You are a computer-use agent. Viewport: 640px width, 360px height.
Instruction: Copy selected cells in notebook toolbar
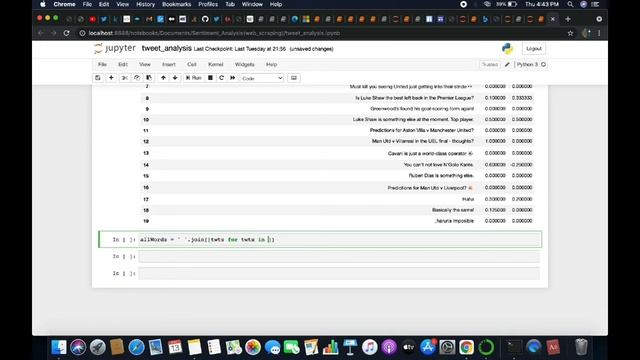[x=137, y=78]
